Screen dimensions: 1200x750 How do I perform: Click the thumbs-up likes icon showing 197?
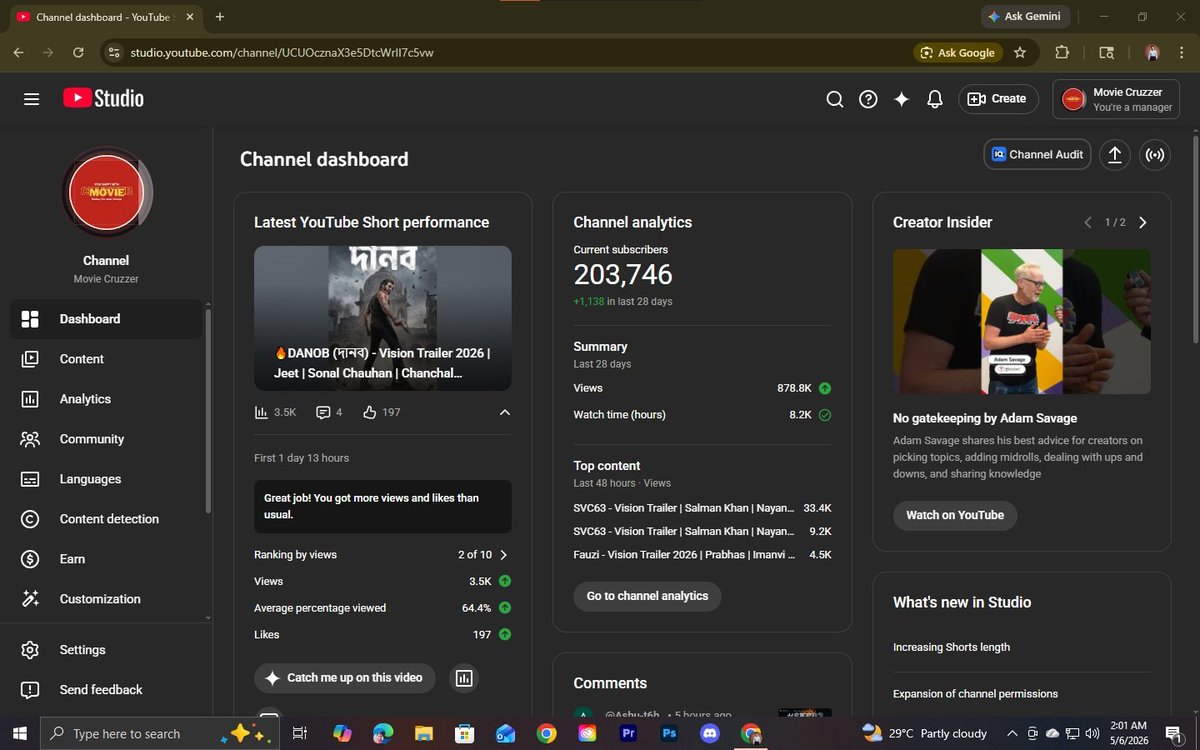click(369, 412)
